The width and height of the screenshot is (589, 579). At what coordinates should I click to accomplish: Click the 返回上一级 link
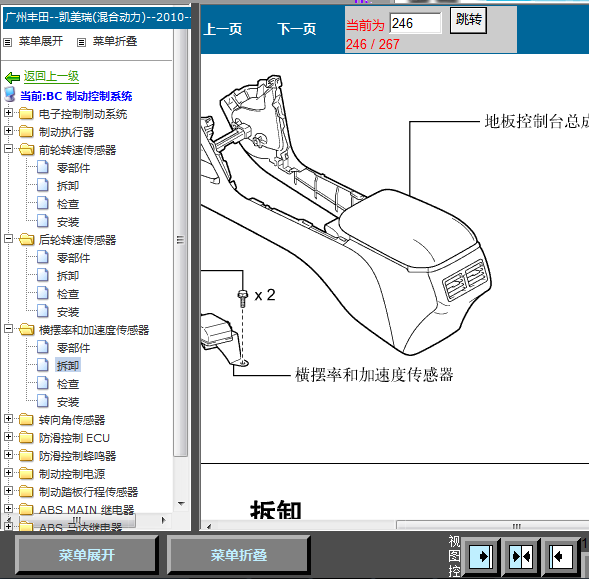point(51,76)
